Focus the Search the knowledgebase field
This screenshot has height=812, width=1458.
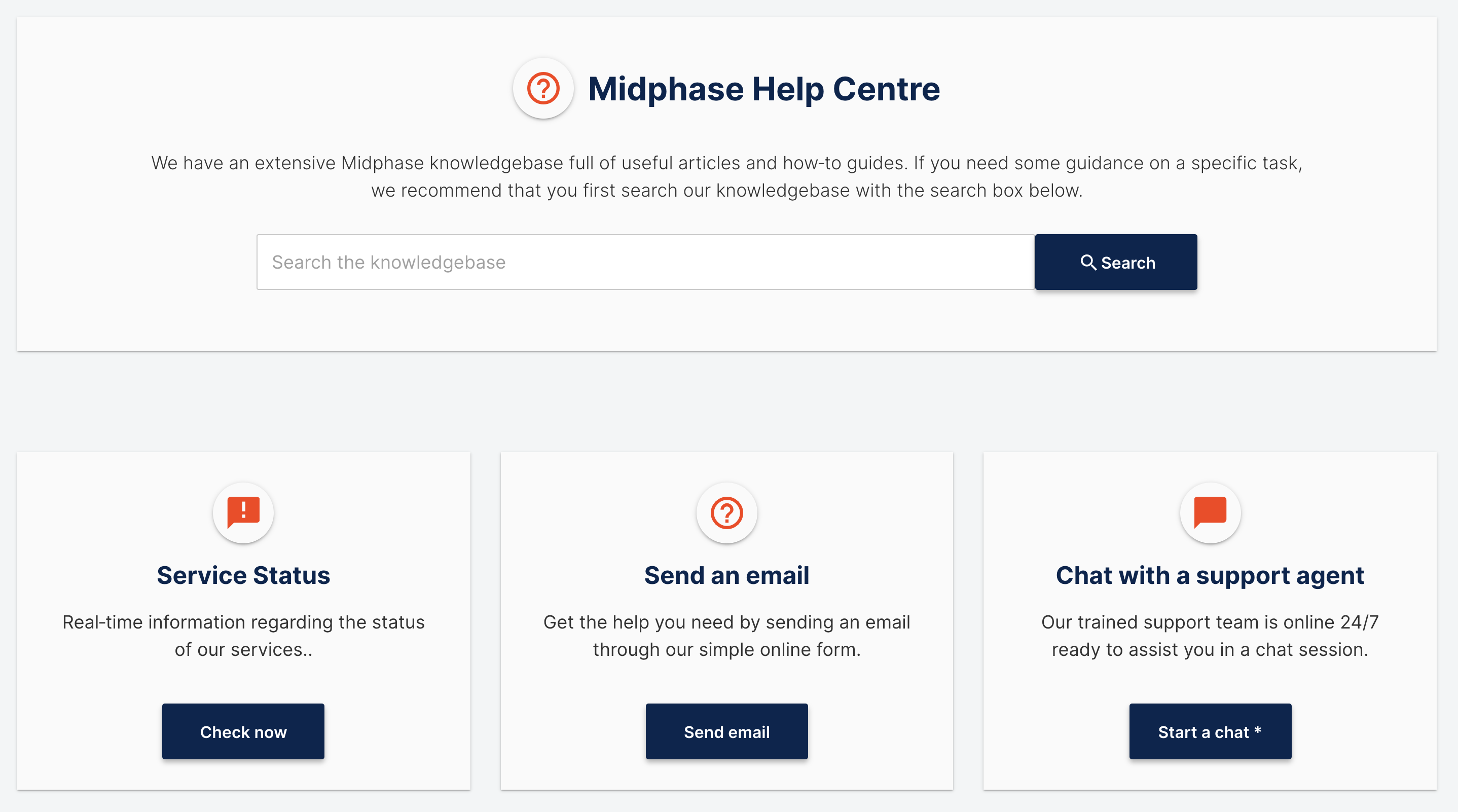[645, 262]
